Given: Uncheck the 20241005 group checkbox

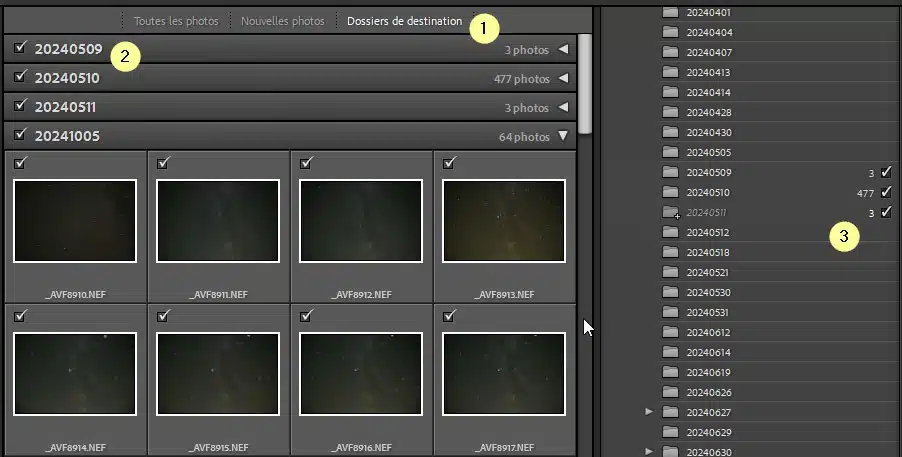Looking at the screenshot, I should pos(20,135).
